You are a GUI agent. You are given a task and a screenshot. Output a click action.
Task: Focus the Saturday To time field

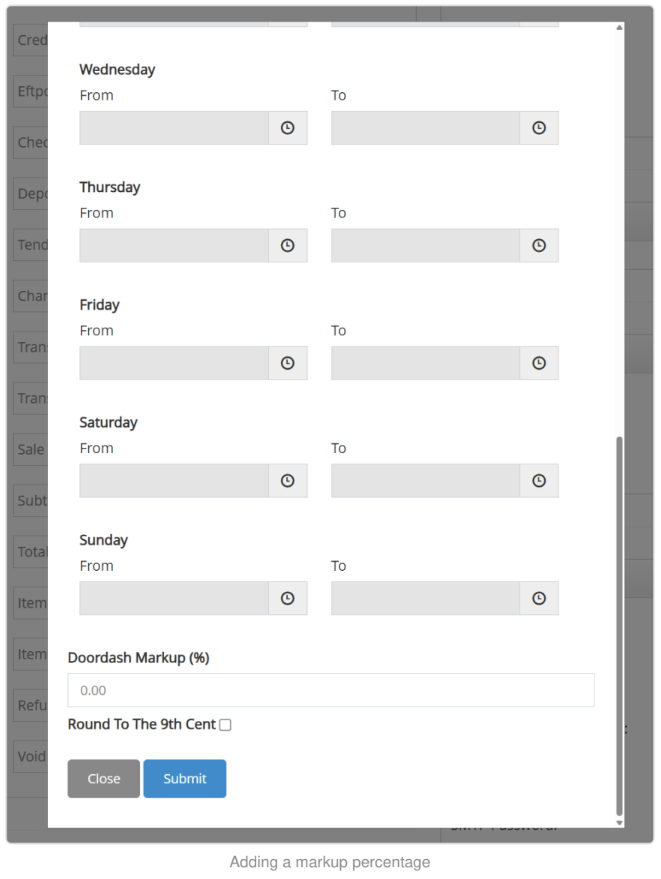[x=426, y=480]
